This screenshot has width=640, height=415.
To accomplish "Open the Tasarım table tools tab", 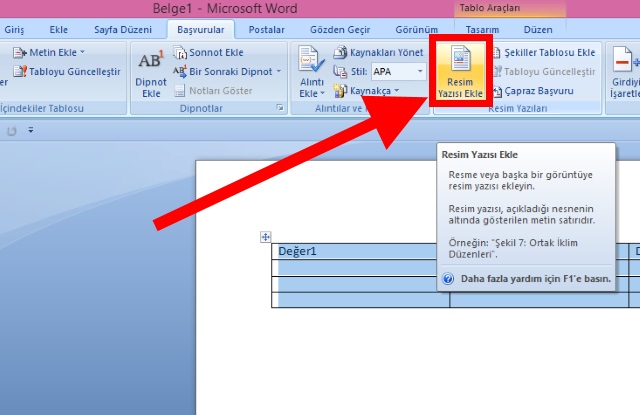I will 482,30.
